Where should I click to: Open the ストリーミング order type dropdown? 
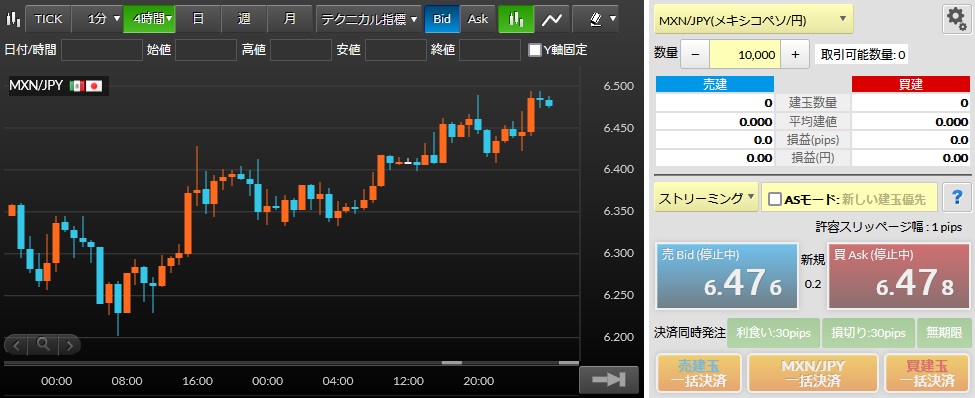(x=706, y=198)
